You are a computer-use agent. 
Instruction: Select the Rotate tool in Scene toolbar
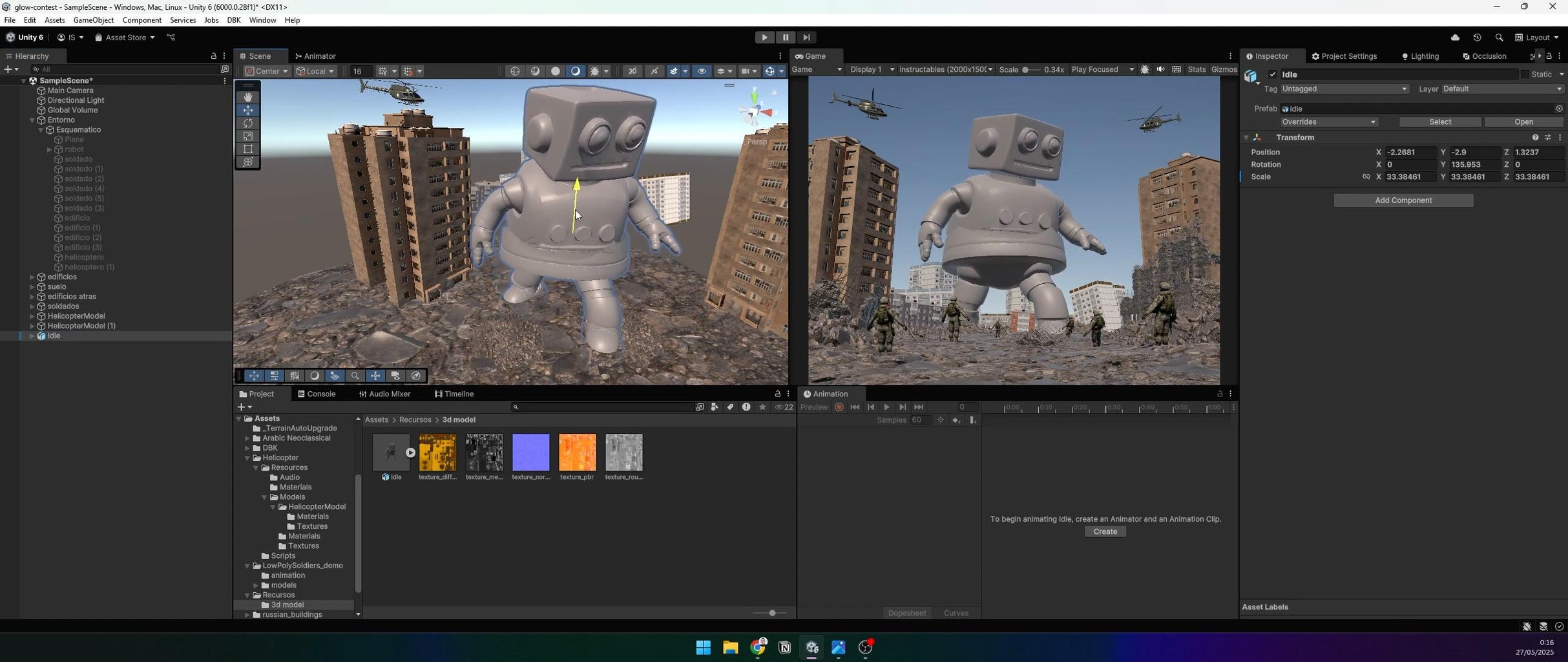248,123
